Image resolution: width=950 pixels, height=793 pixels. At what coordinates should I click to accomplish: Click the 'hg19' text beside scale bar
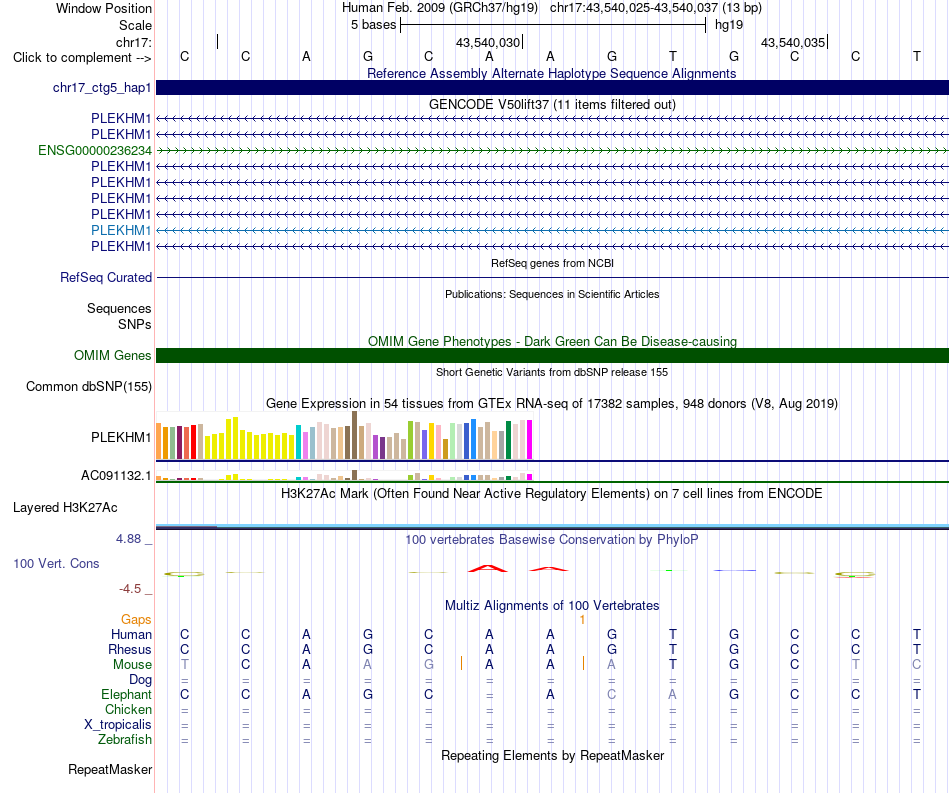(x=729, y=25)
